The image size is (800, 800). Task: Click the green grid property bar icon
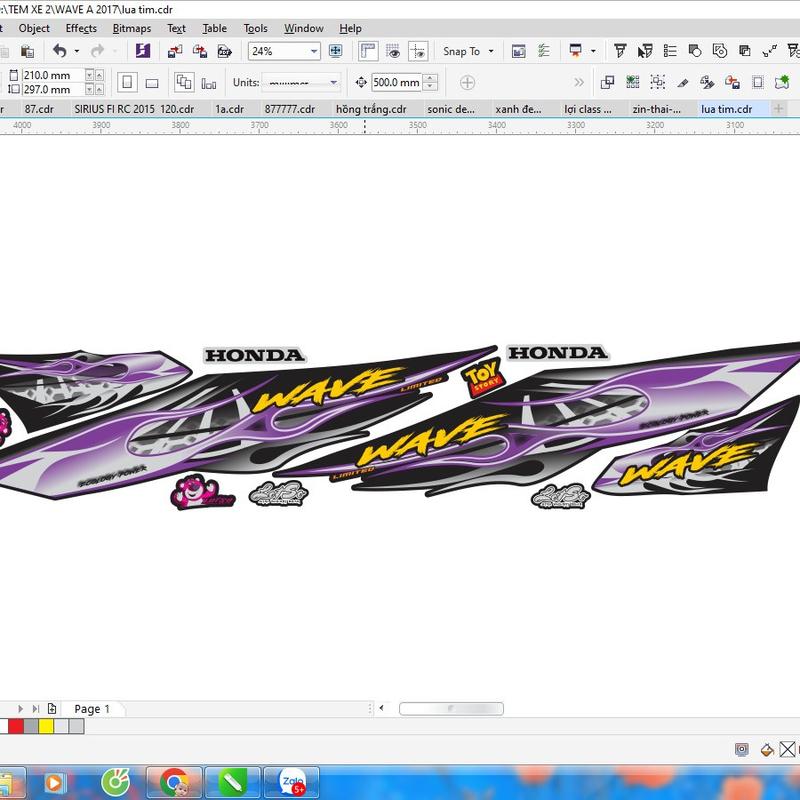(633, 82)
